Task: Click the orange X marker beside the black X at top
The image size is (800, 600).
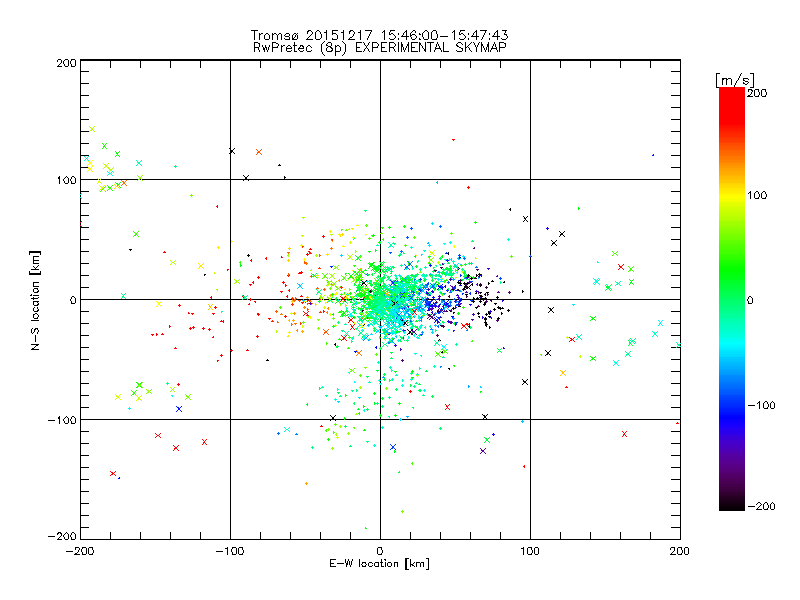Action: [259, 152]
